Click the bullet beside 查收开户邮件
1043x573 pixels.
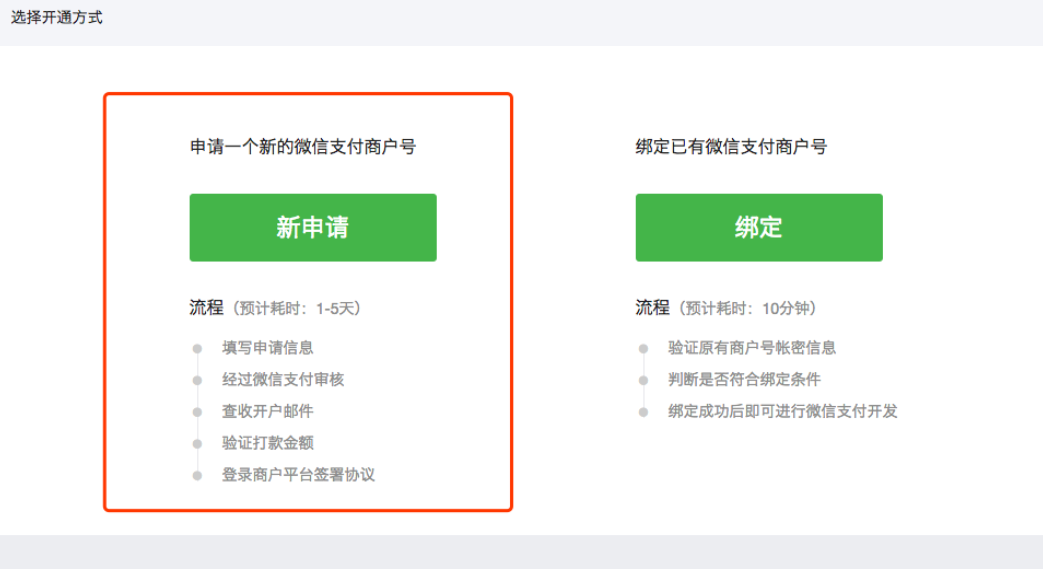point(197,412)
